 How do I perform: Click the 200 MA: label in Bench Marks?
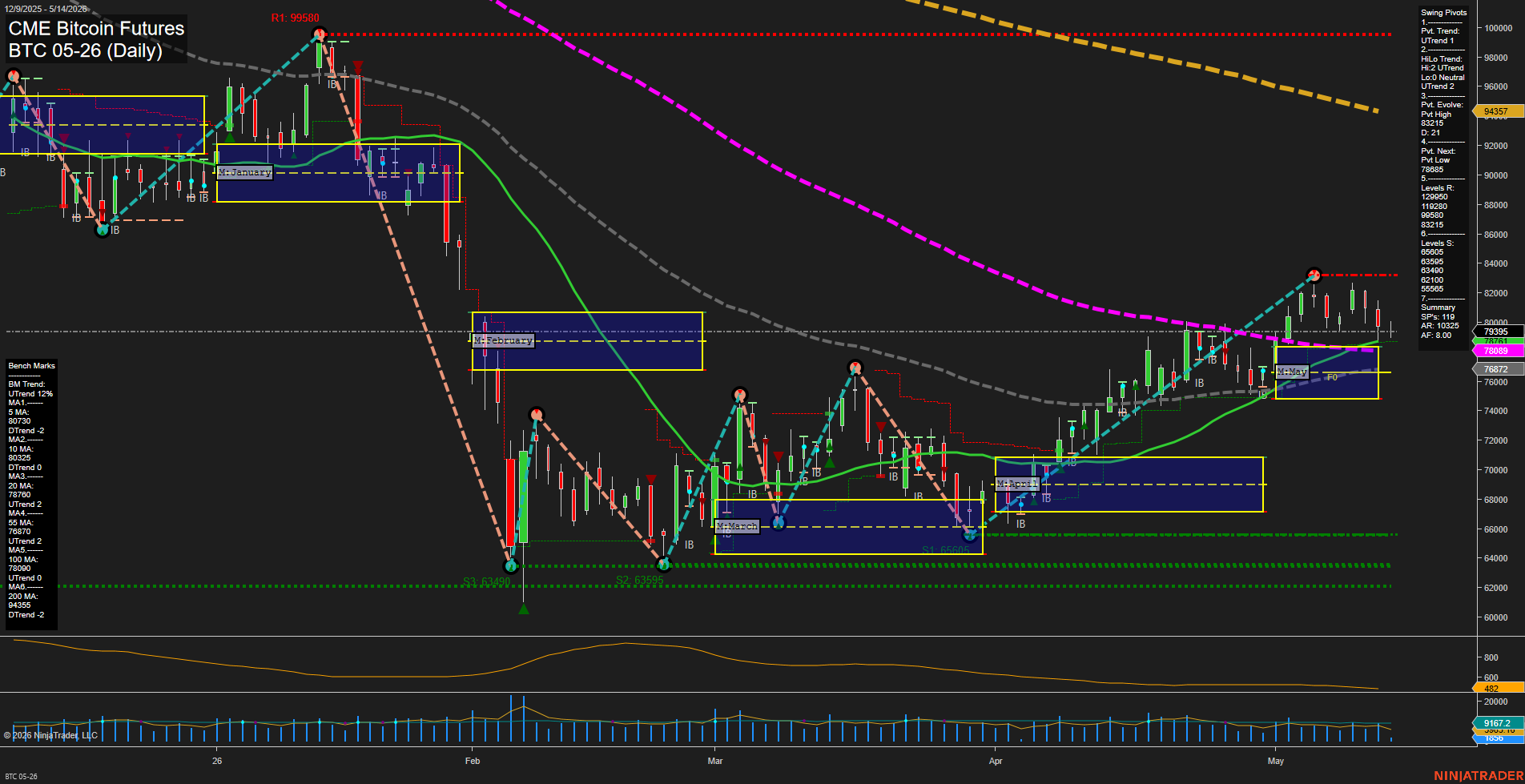[22, 597]
